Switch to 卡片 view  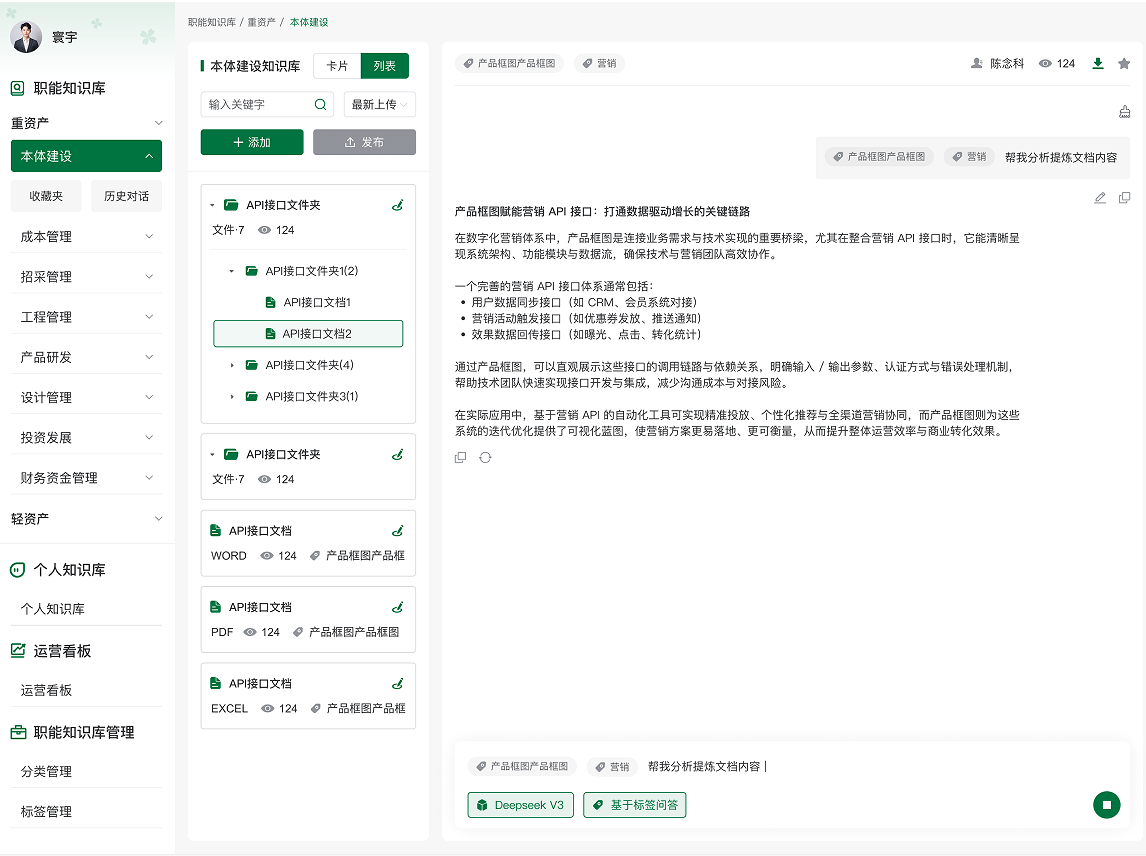[x=337, y=66]
